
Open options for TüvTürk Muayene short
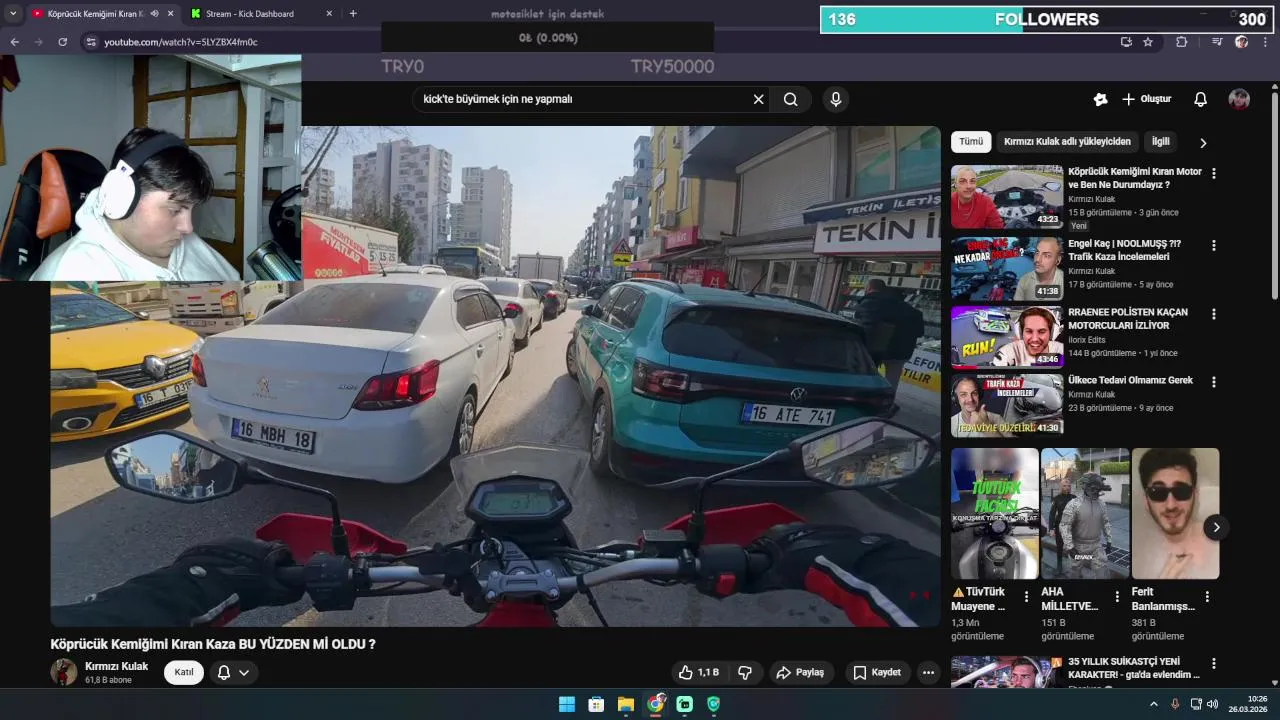click(x=1027, y=597)
